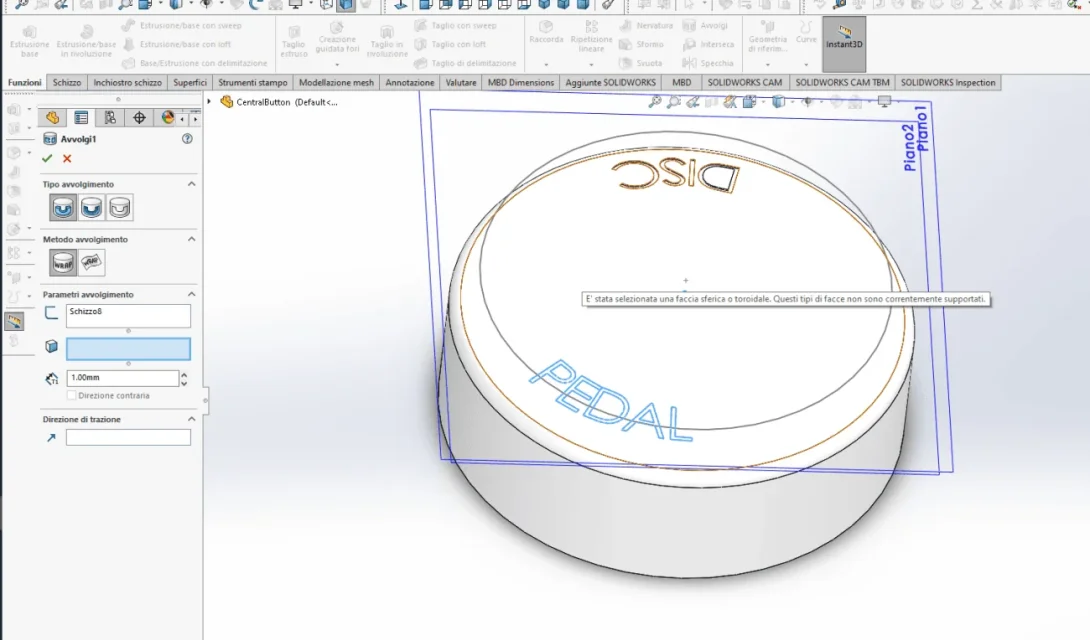Expand the CentralButton tree node
The height and width of the screenshot is (640, 1090).
coord(209,101)
